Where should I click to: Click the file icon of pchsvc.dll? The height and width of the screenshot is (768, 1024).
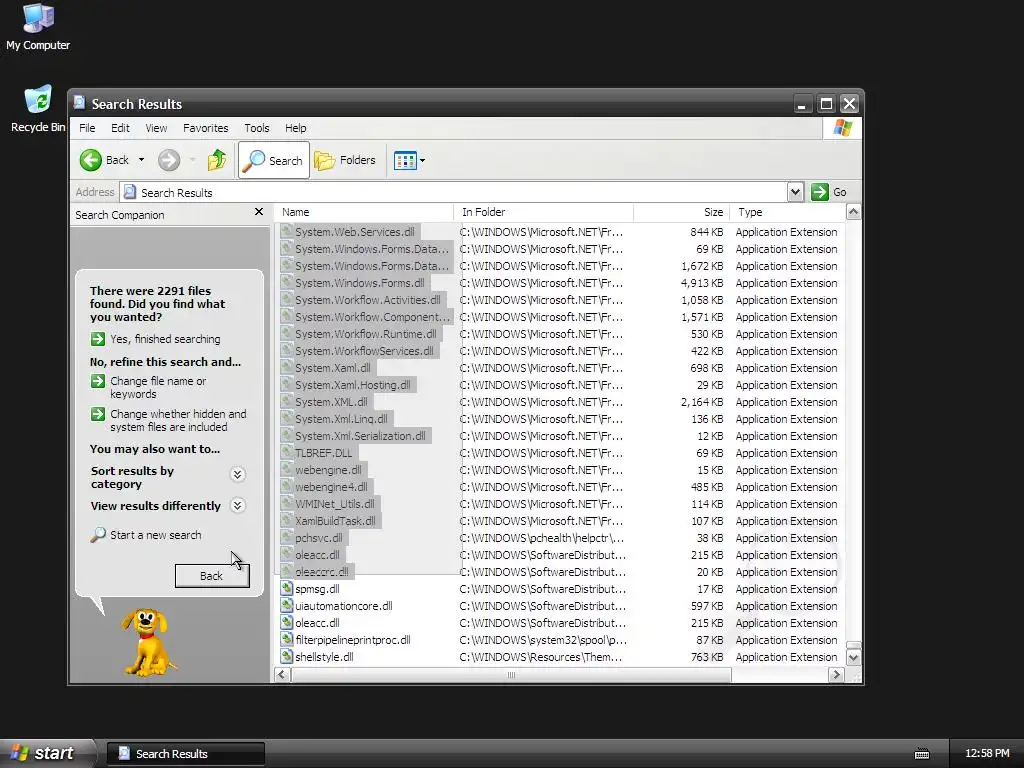pos(286,537)
